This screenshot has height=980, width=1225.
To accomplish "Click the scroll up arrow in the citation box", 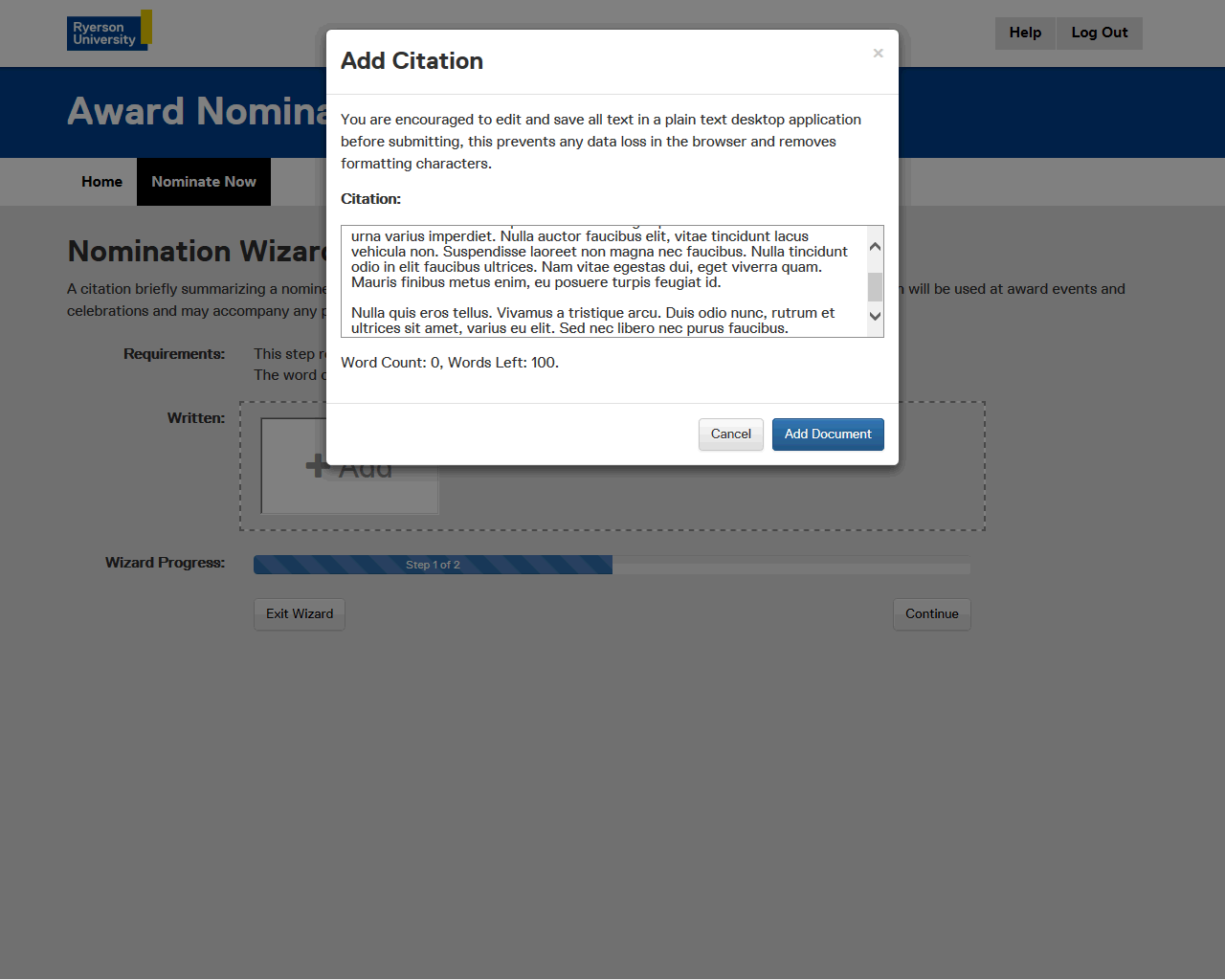I will point(875,247).
